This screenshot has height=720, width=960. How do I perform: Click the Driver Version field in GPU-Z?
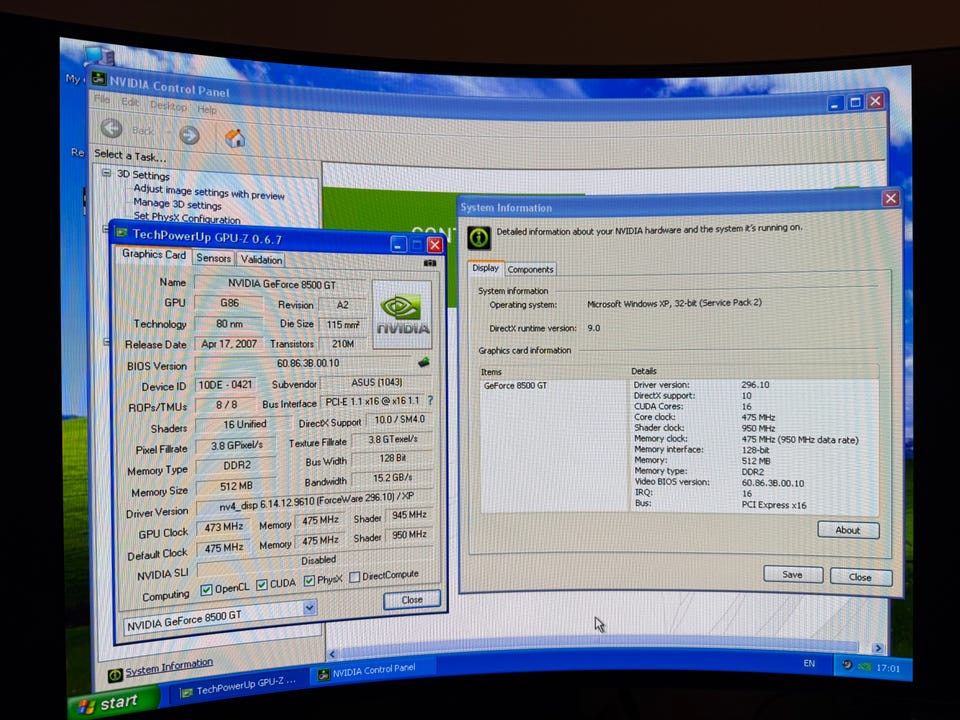[315, 503]
